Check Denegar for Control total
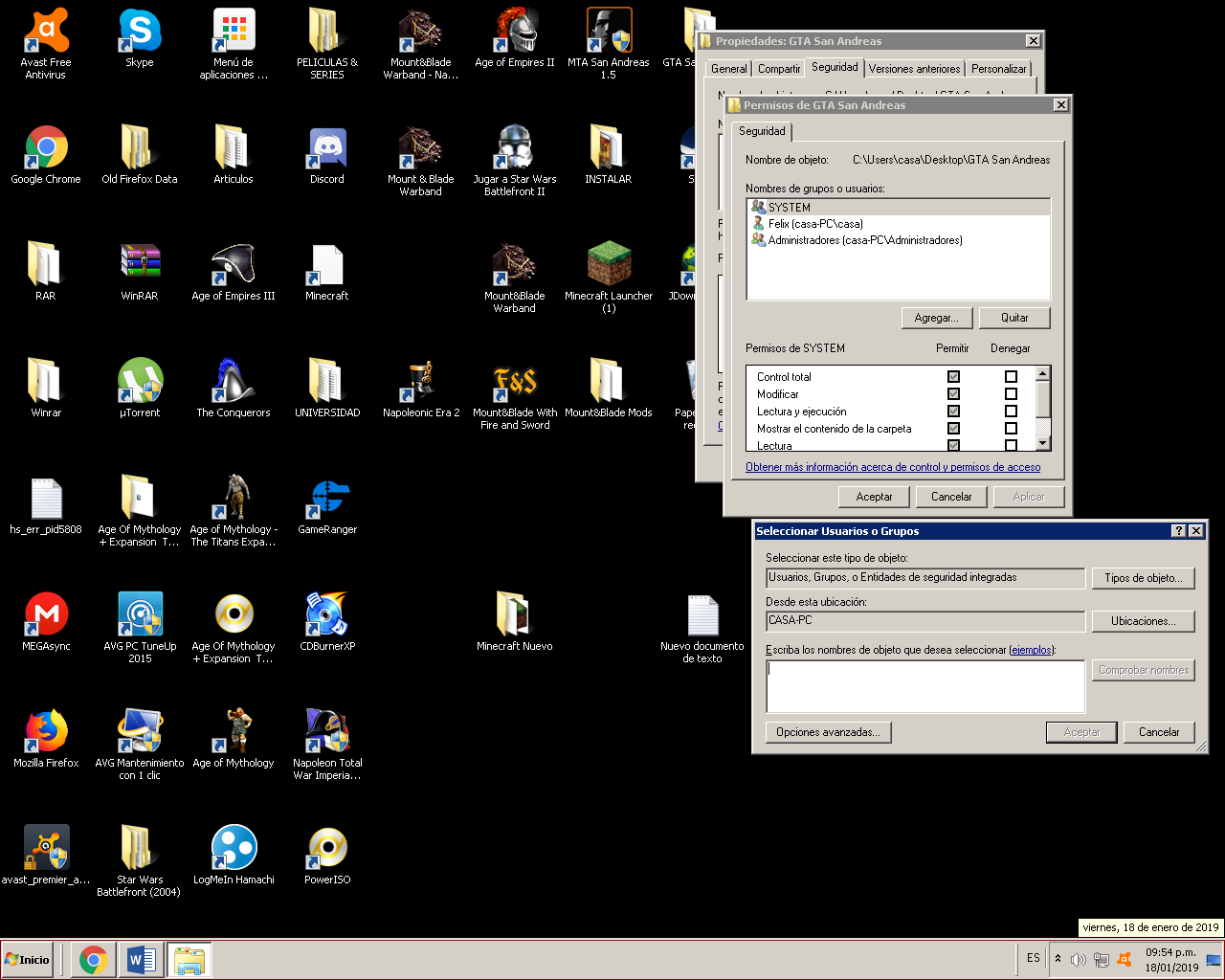This screenshot has height=980, width=1225. coord(1011,377)
